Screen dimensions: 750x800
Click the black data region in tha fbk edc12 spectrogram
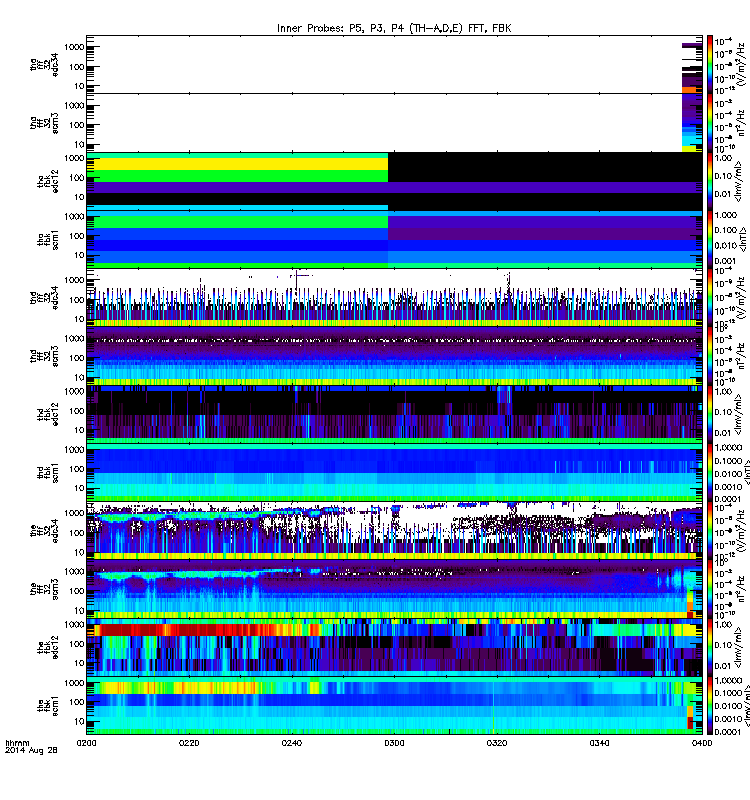(545, 167)
